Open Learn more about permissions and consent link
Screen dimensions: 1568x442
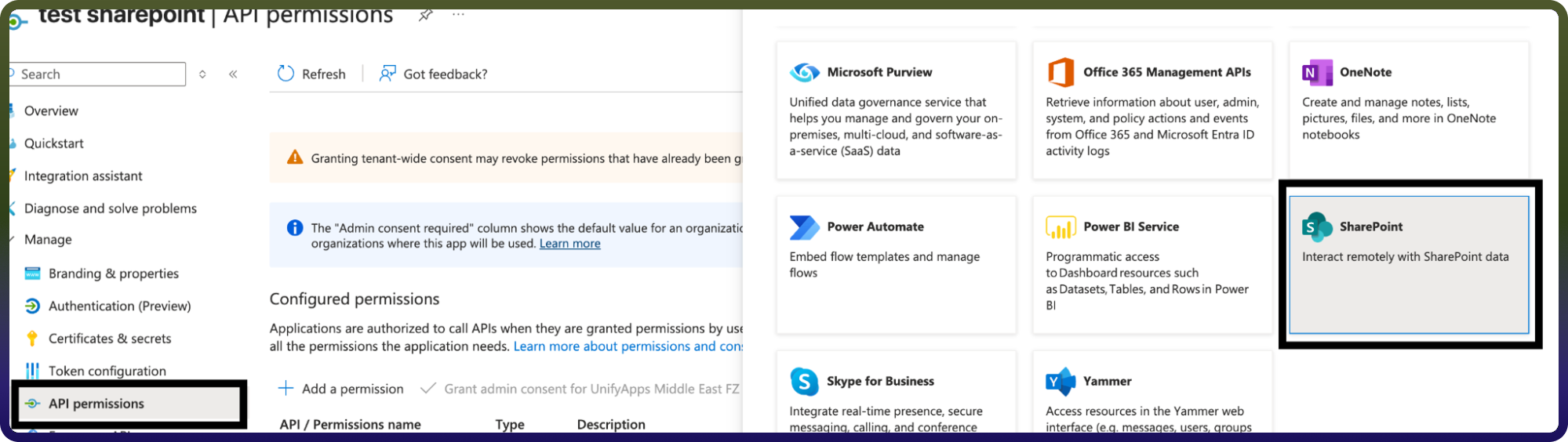click(628, 346)
